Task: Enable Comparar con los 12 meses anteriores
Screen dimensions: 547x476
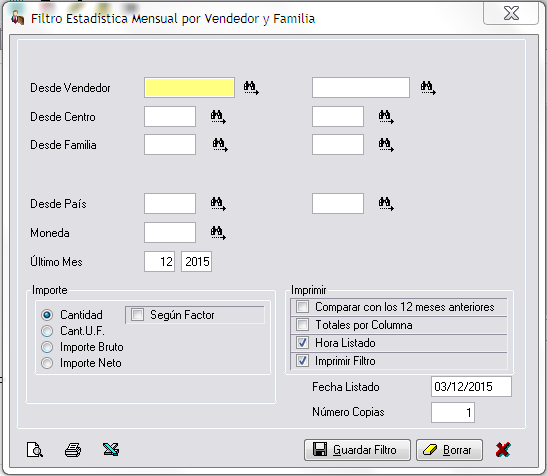Action: (x=302, y=307)
